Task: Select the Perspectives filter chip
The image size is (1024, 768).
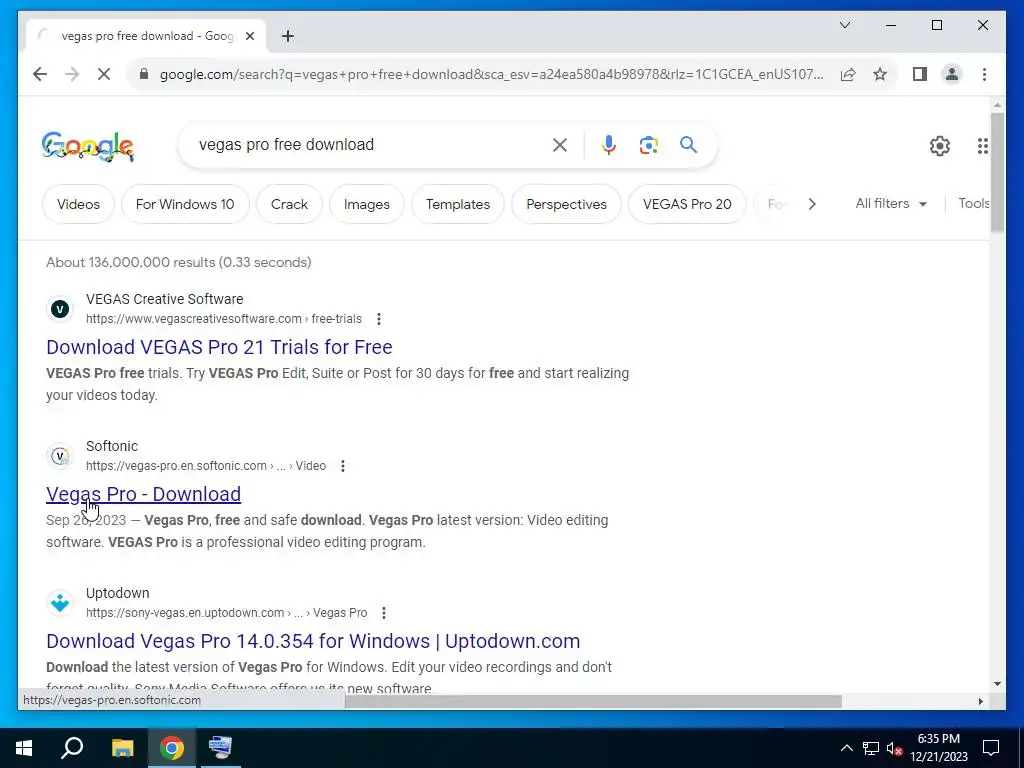Action: 566,204
